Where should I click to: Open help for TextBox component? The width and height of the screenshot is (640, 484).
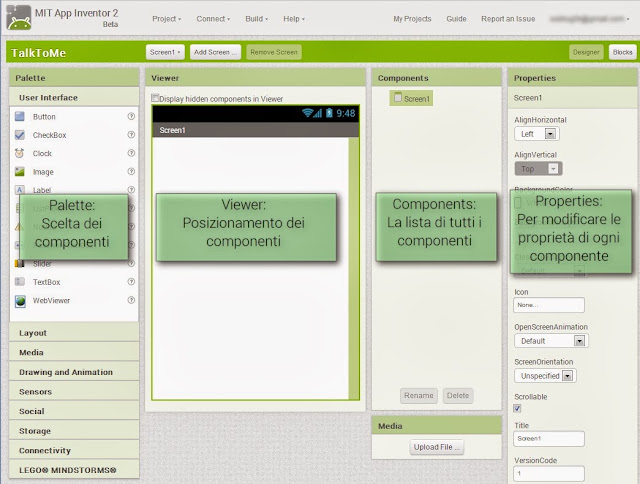coord(131,282)
